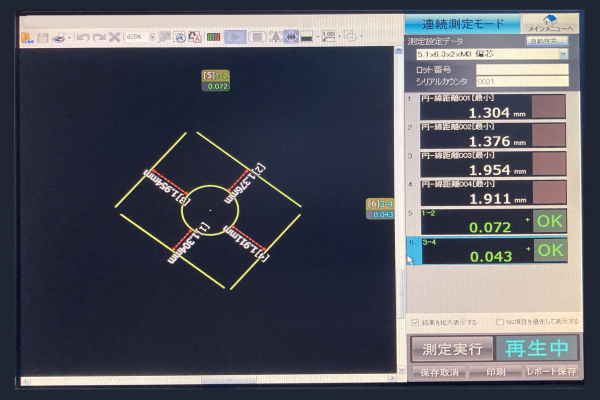Click the [4]1.911mm dimension label on drawing
This screenshot has width=600, height=400.
point(246,243)
